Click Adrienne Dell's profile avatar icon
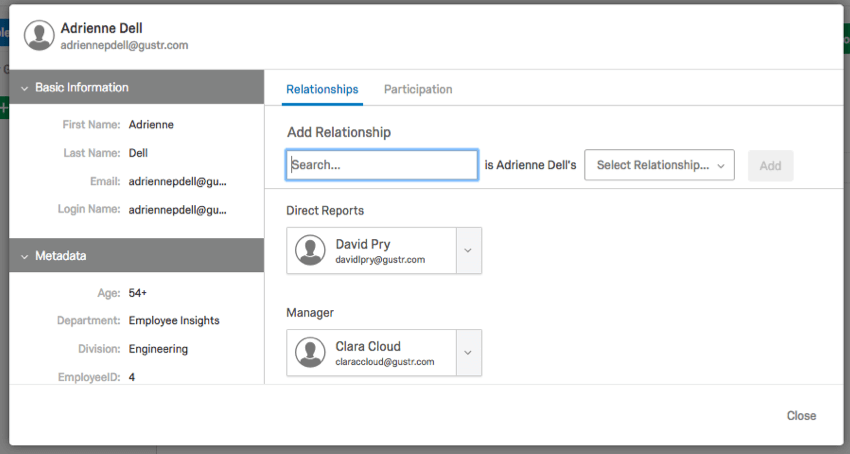Image resolution: width=850 pixels, height=454 pixels. (39, 36)
